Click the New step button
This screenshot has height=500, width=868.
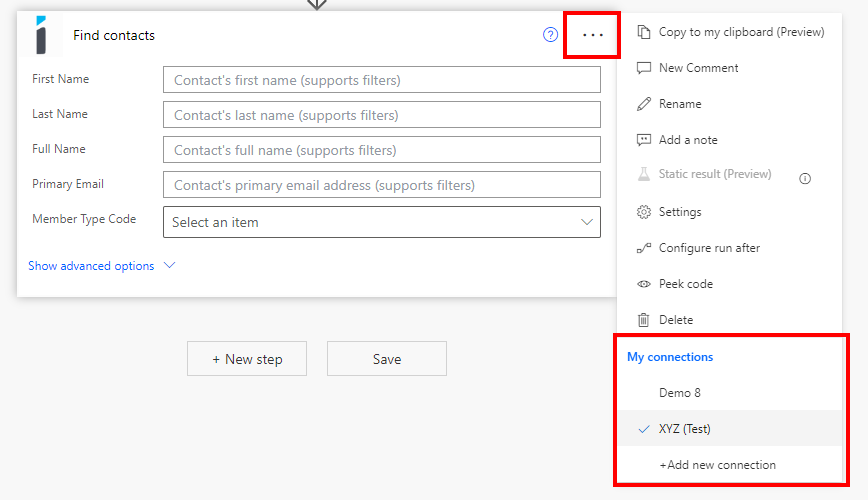click(247, 359)
